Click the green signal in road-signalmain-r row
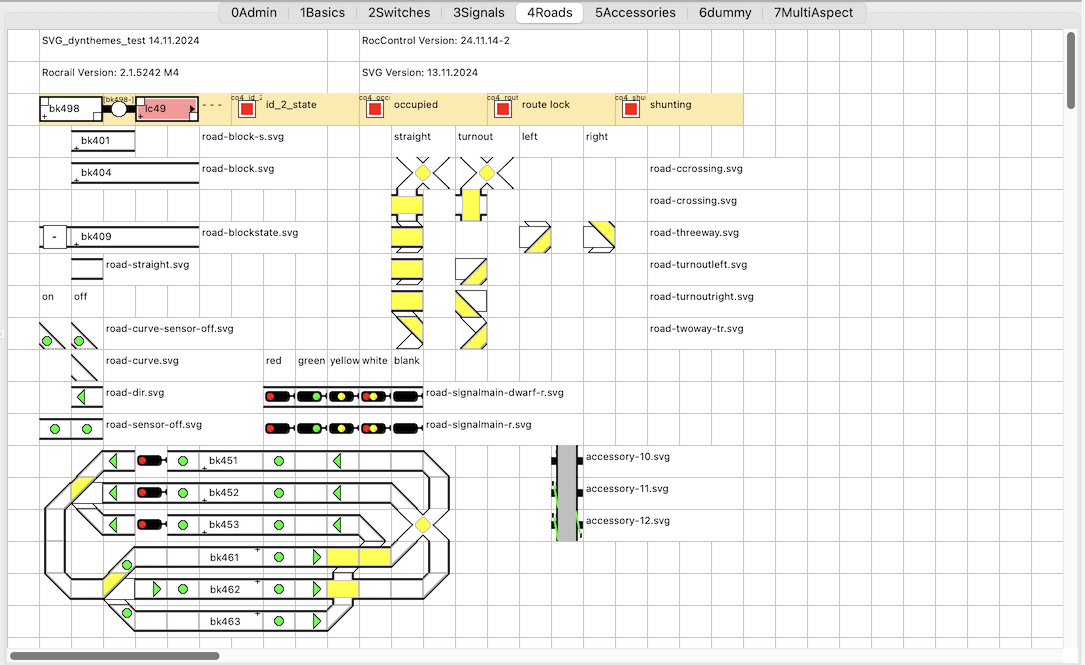This screenshot has height=665, width=1085. pos(310,429)
